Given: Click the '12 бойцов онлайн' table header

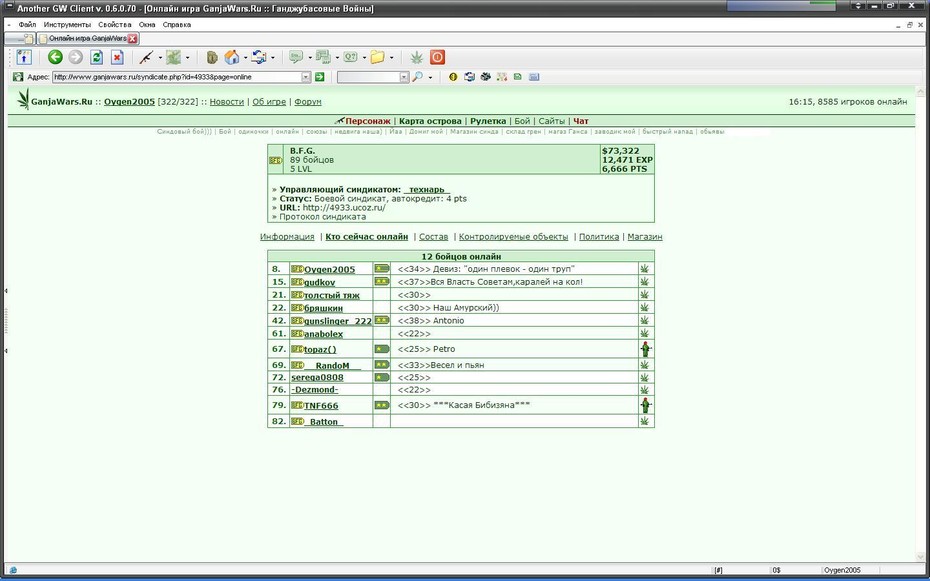Looking at the screenshot, I should coord(461,256).
